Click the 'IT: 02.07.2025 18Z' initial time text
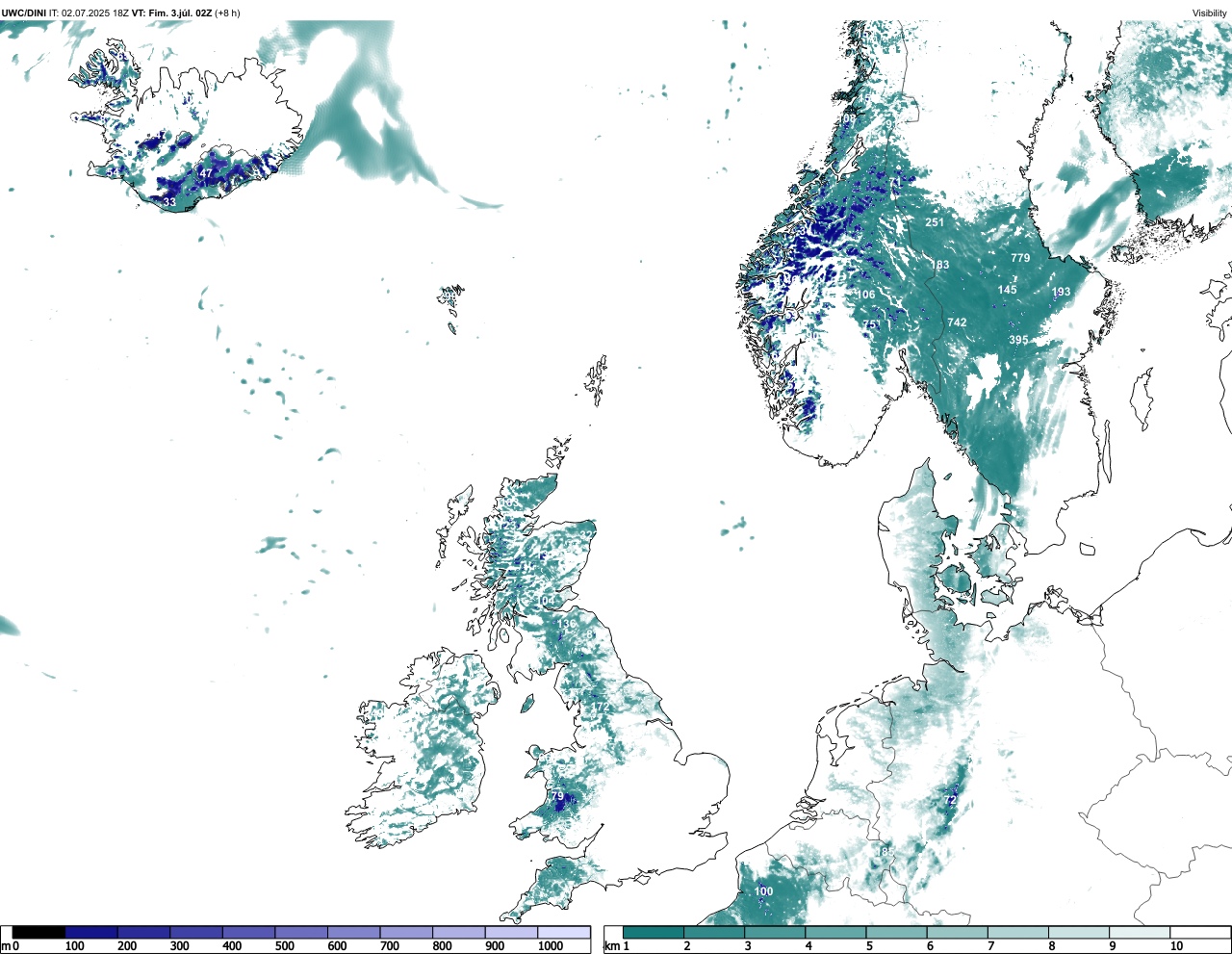 89,13
